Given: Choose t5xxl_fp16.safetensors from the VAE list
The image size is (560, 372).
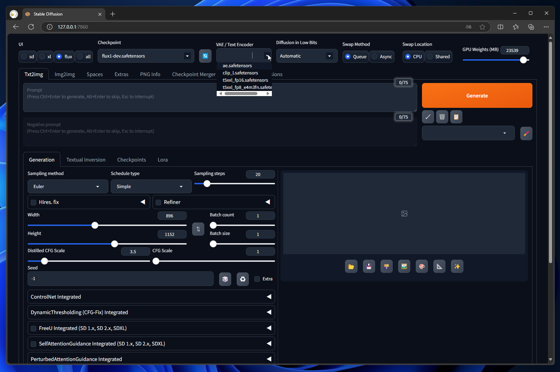Looking at the screenshot, I should click(244, 80).
